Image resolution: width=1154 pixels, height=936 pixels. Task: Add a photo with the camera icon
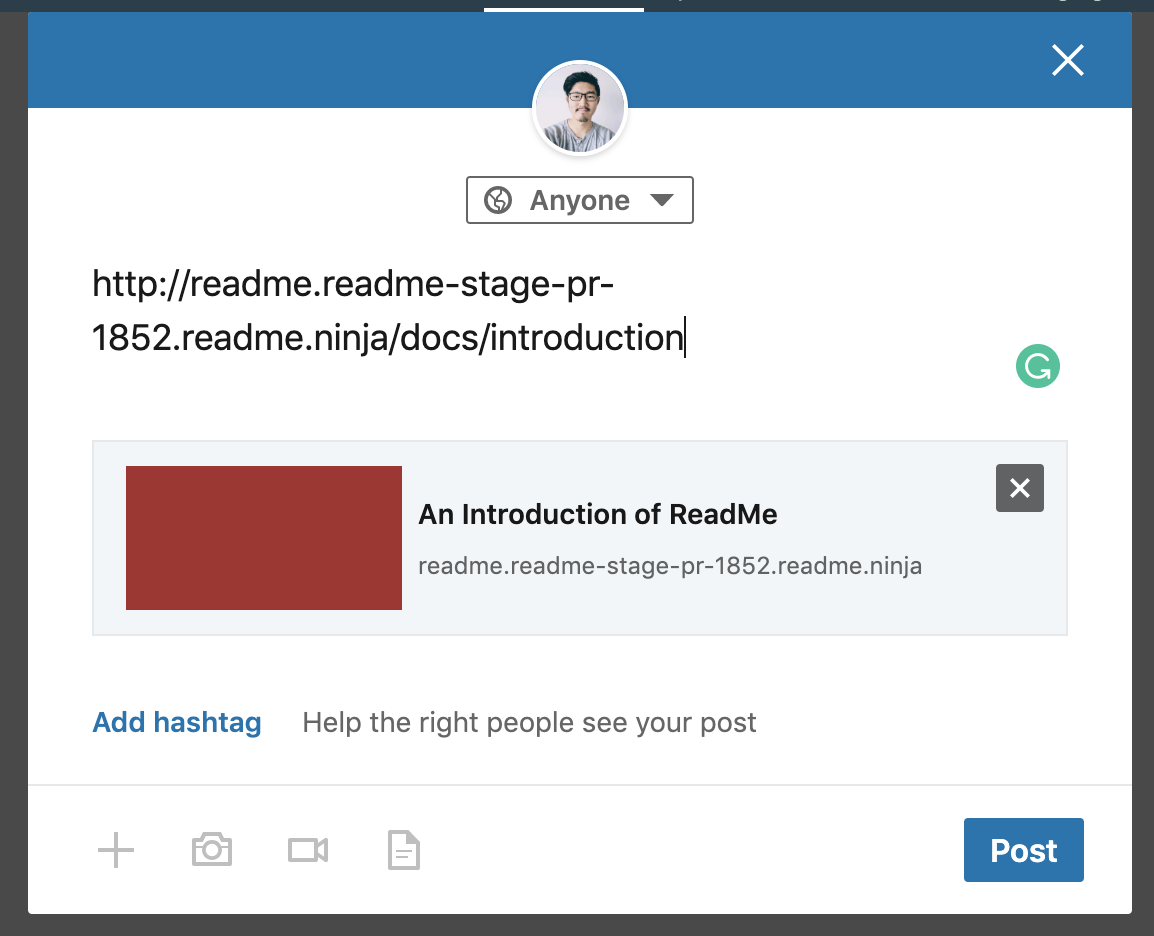pos(212,850)
